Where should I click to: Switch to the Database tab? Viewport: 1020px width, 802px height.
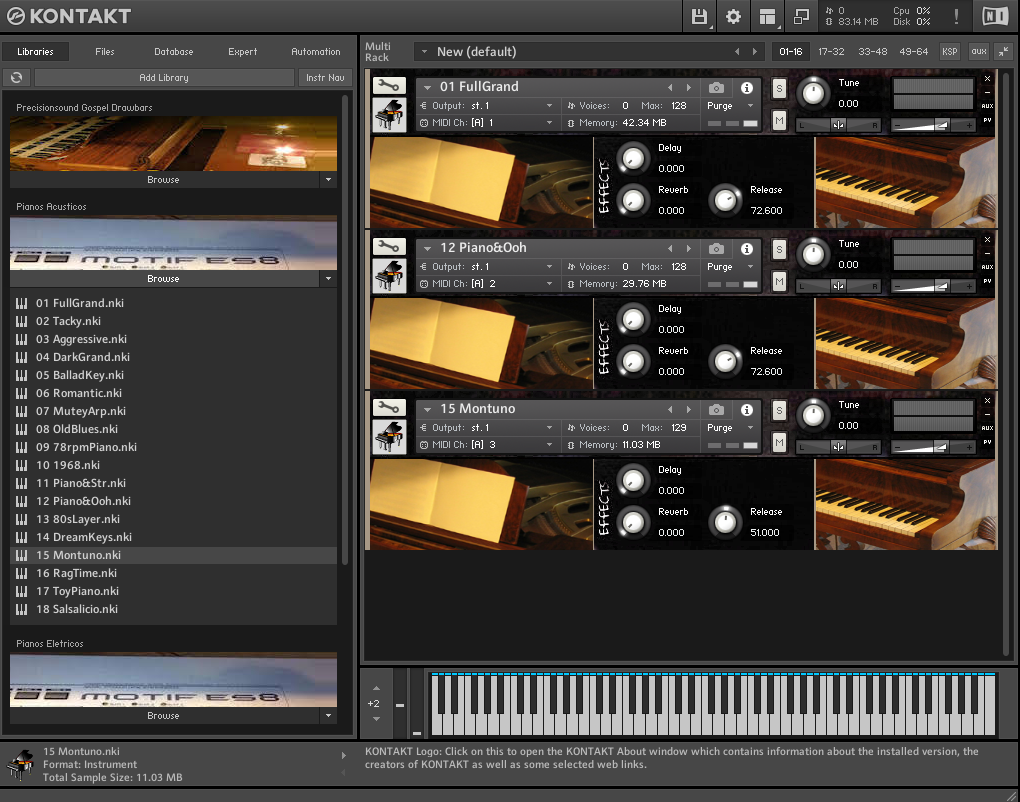[x=174, y=51]
